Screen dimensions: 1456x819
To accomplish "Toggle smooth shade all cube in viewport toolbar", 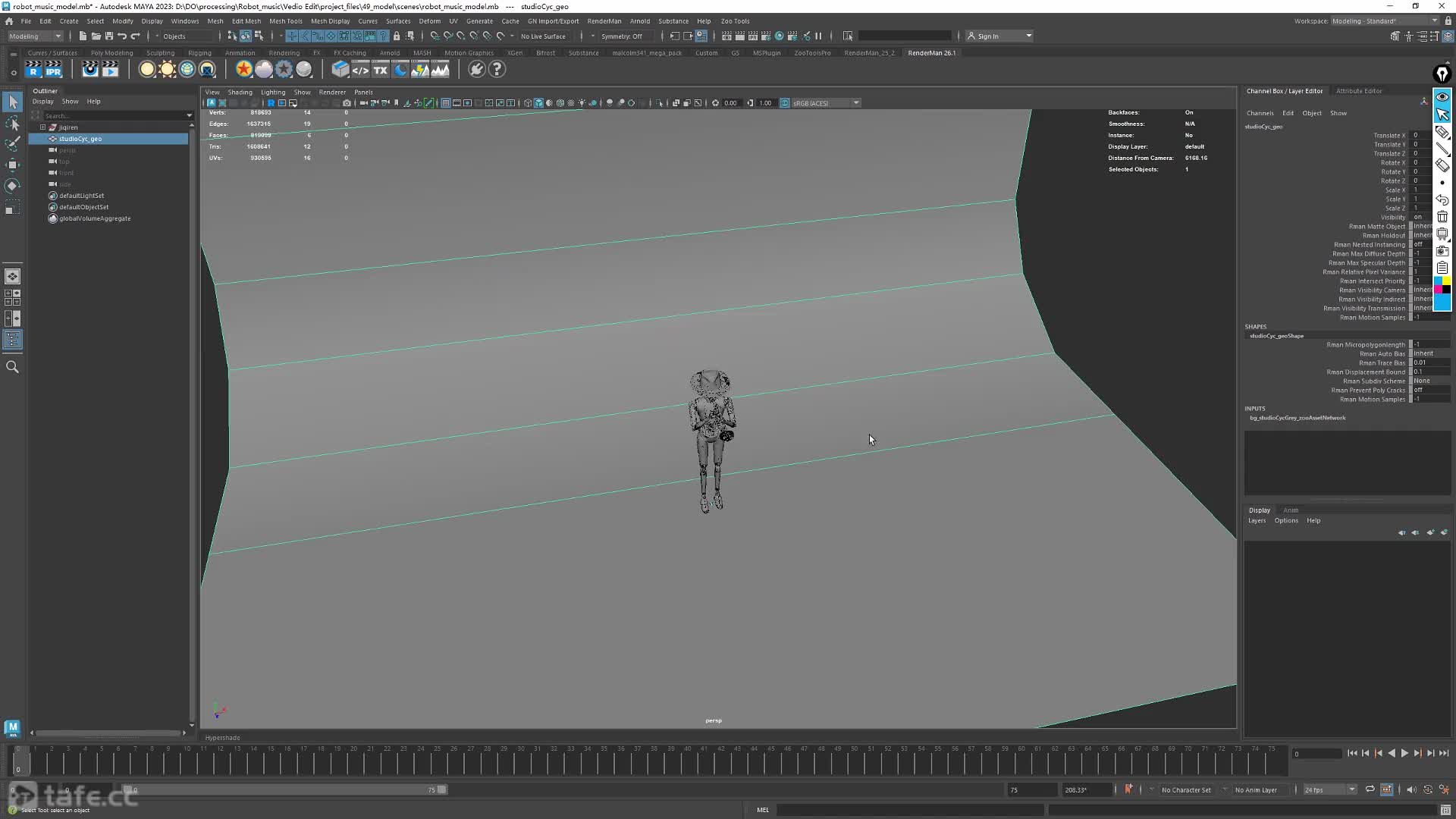I will (539, 103).
